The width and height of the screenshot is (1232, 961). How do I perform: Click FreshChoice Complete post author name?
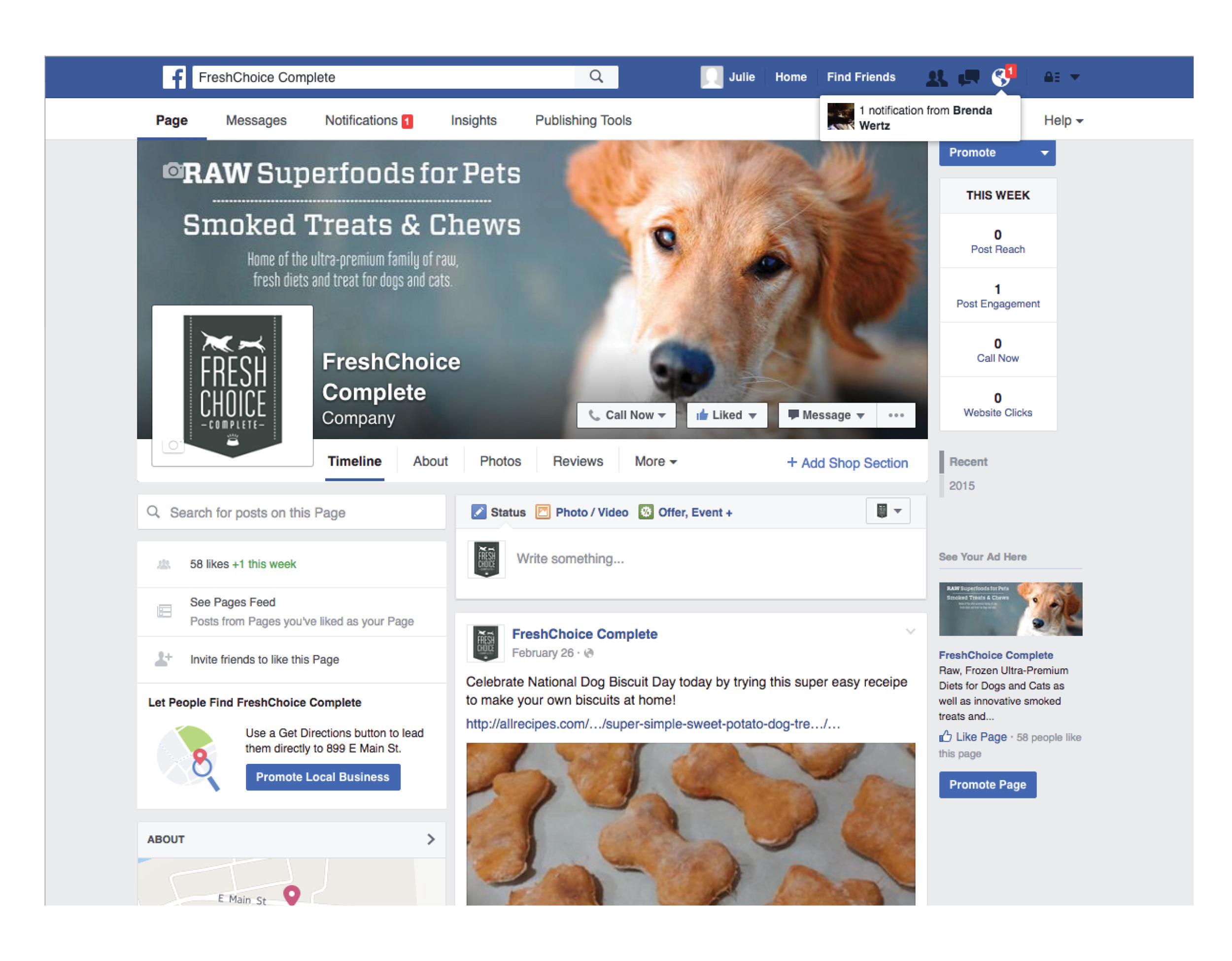click(584, 634)
